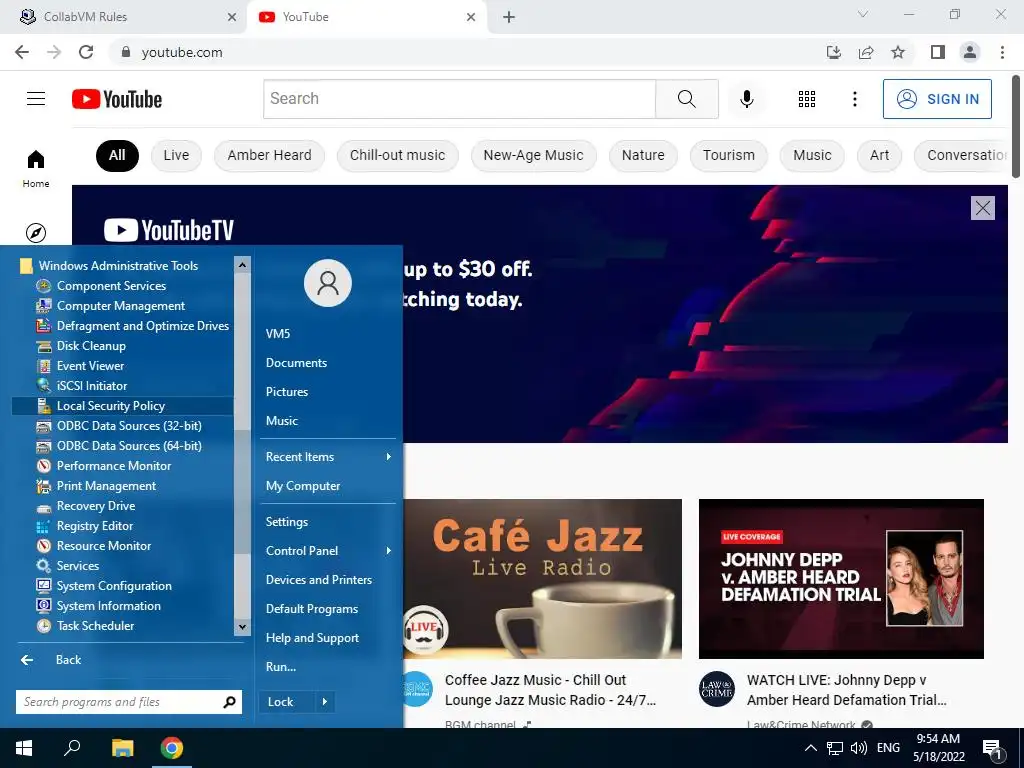Open the Explore compass icon in sidebar
This screenshot has height=768, width=1024.
tap(36, 232)
